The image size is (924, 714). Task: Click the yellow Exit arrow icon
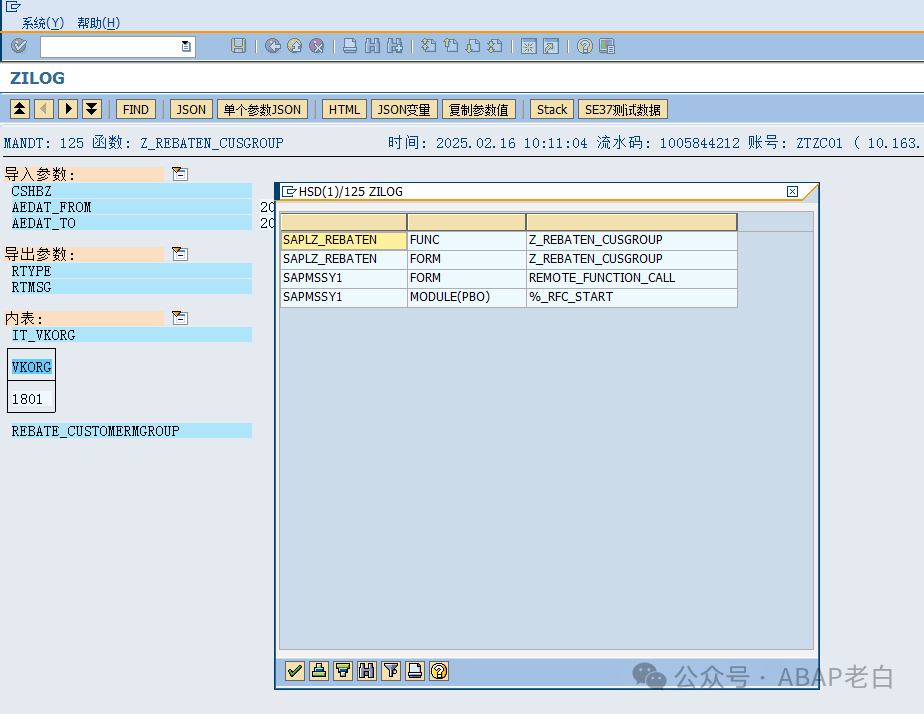tap(295, 46)
